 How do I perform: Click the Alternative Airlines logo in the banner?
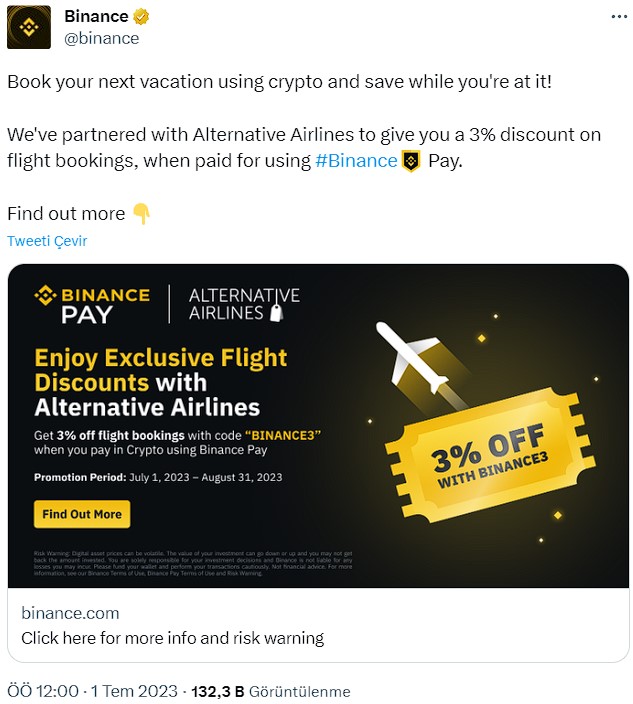click(x=244, y=304)
